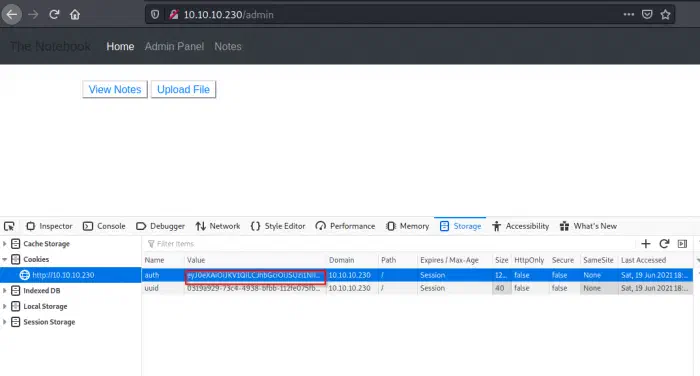700x376 pixels.
Task: Click the View Notes button
Action: click(115, 89)
